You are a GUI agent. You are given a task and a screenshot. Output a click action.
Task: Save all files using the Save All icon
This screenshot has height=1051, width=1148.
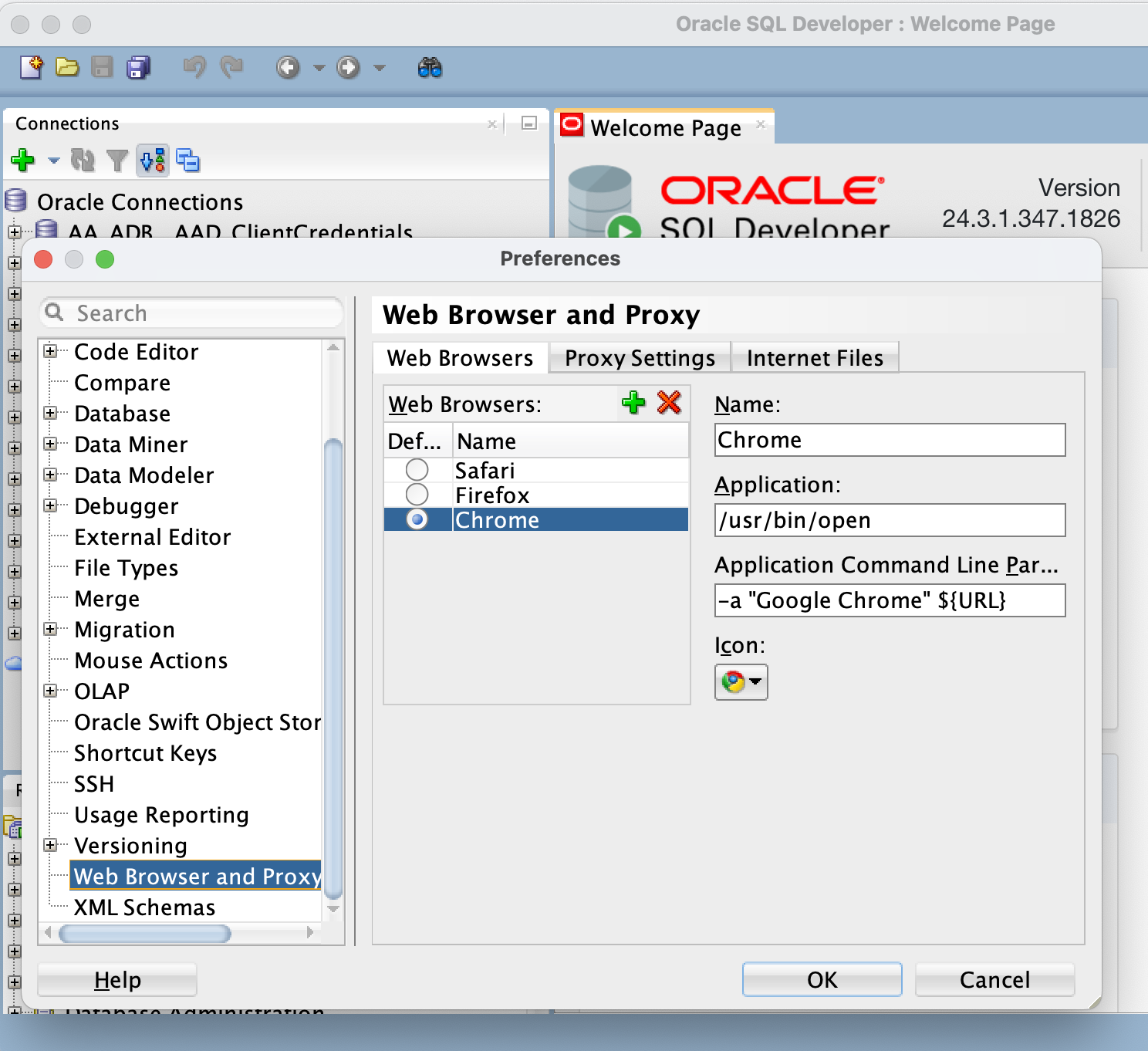(x=138, y=68)
